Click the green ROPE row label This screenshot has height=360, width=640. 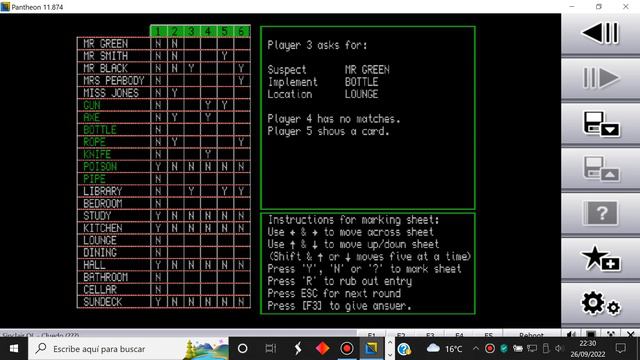click(95, 142)
